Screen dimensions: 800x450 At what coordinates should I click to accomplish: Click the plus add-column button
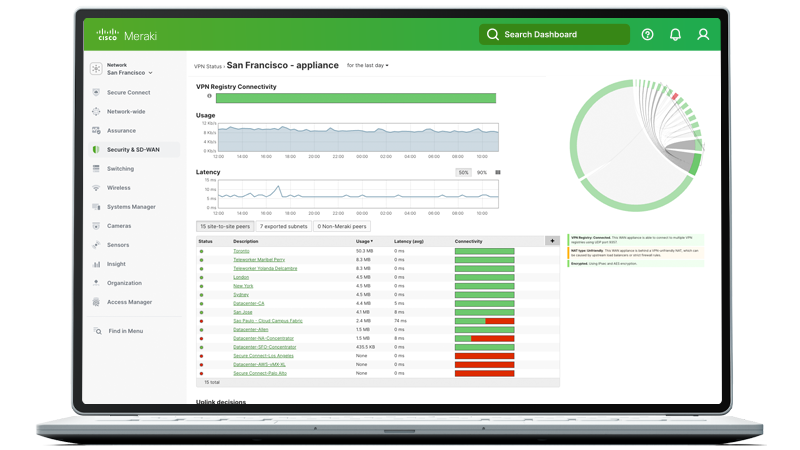[552, 241]
